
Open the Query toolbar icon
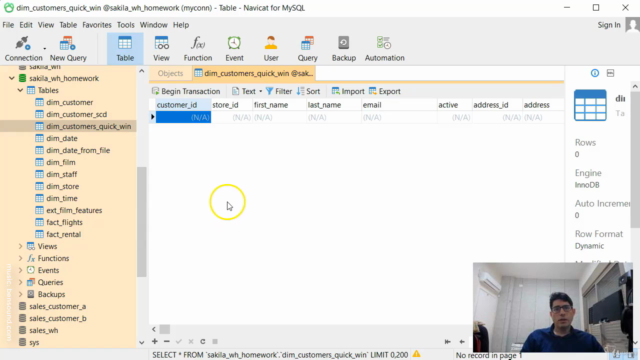[x=307, y=48]
